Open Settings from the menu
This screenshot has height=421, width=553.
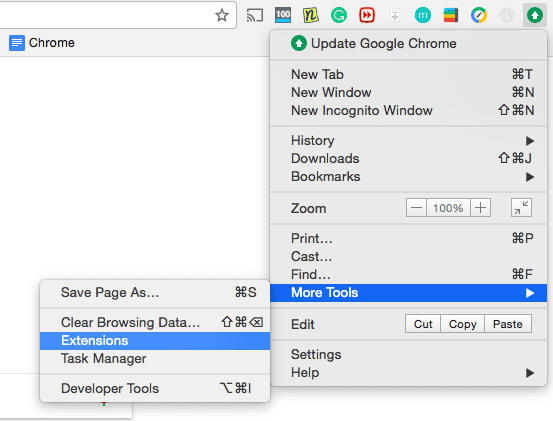(x=408, y=354)
